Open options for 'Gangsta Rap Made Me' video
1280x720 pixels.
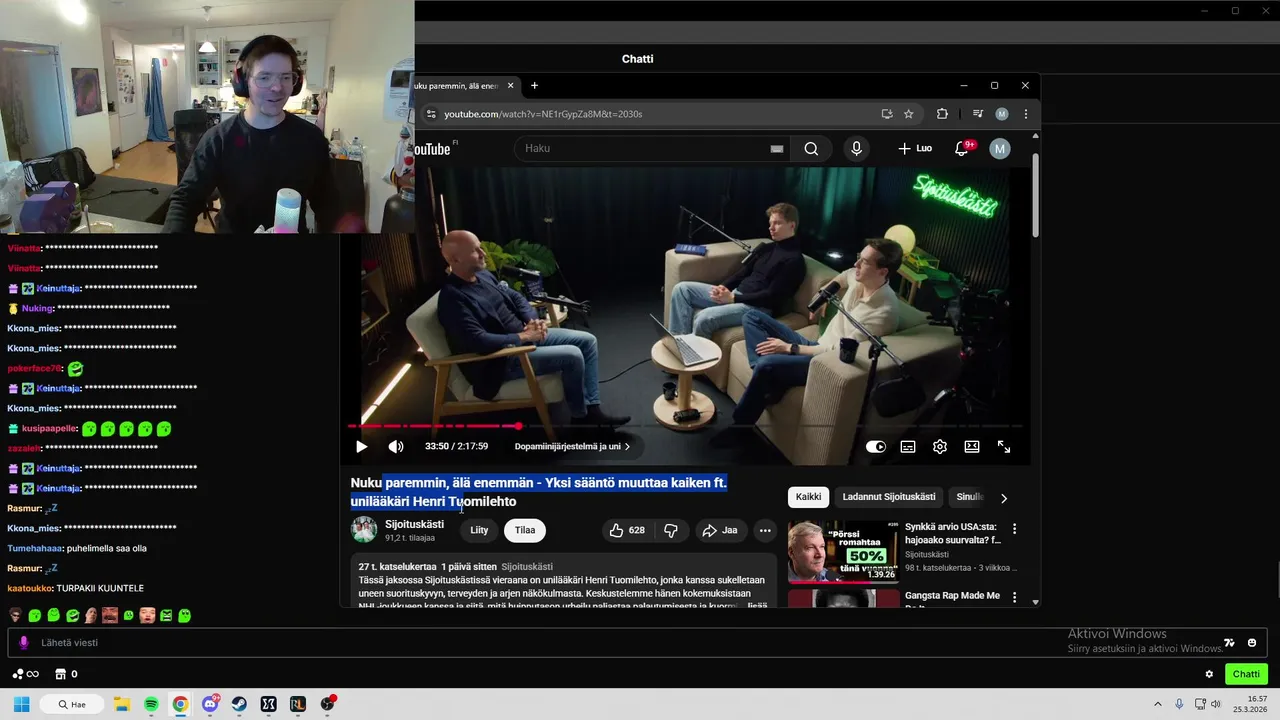tap(1014, 598)
